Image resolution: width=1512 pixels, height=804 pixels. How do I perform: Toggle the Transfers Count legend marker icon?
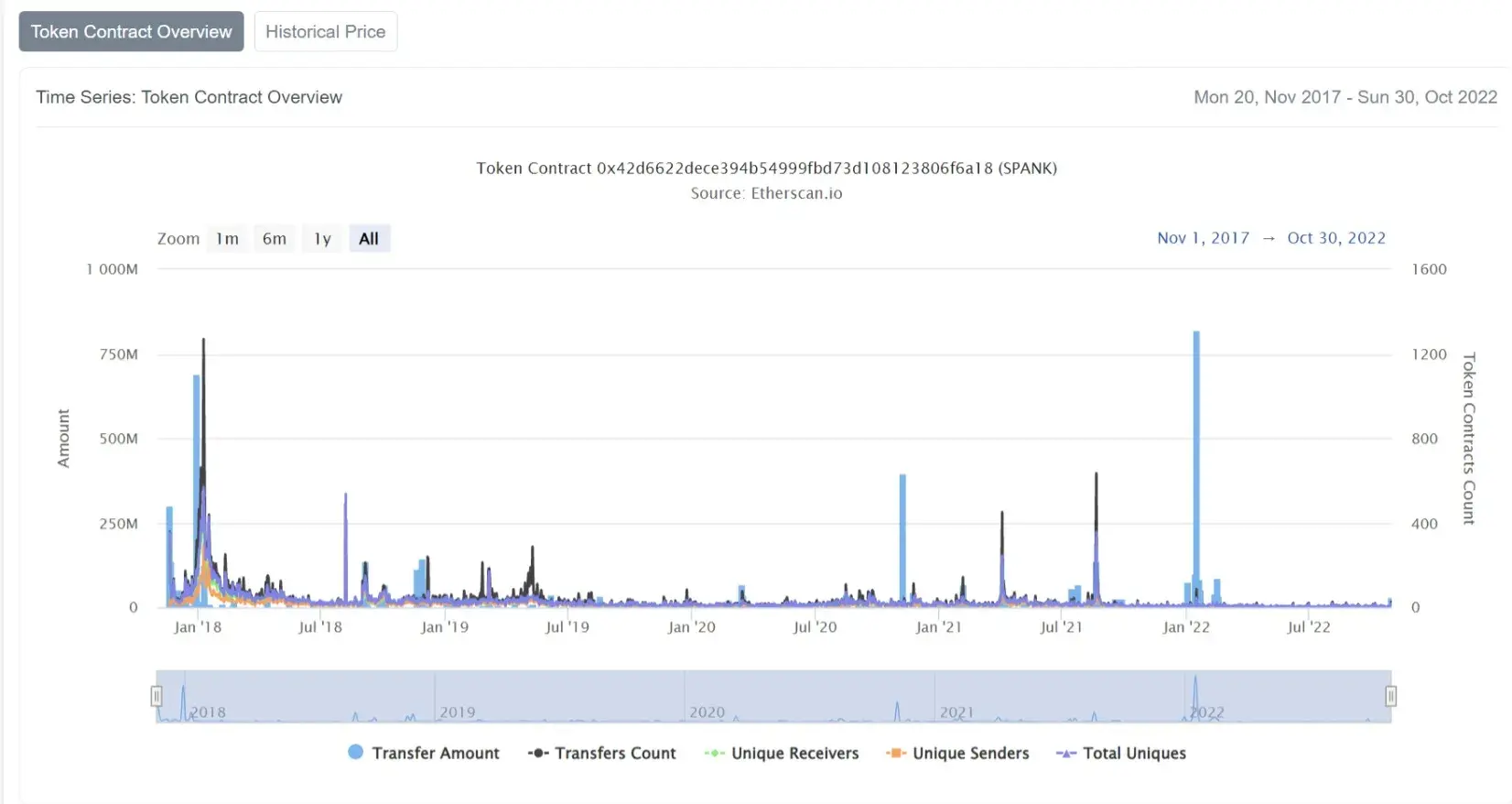pos(537,753)
